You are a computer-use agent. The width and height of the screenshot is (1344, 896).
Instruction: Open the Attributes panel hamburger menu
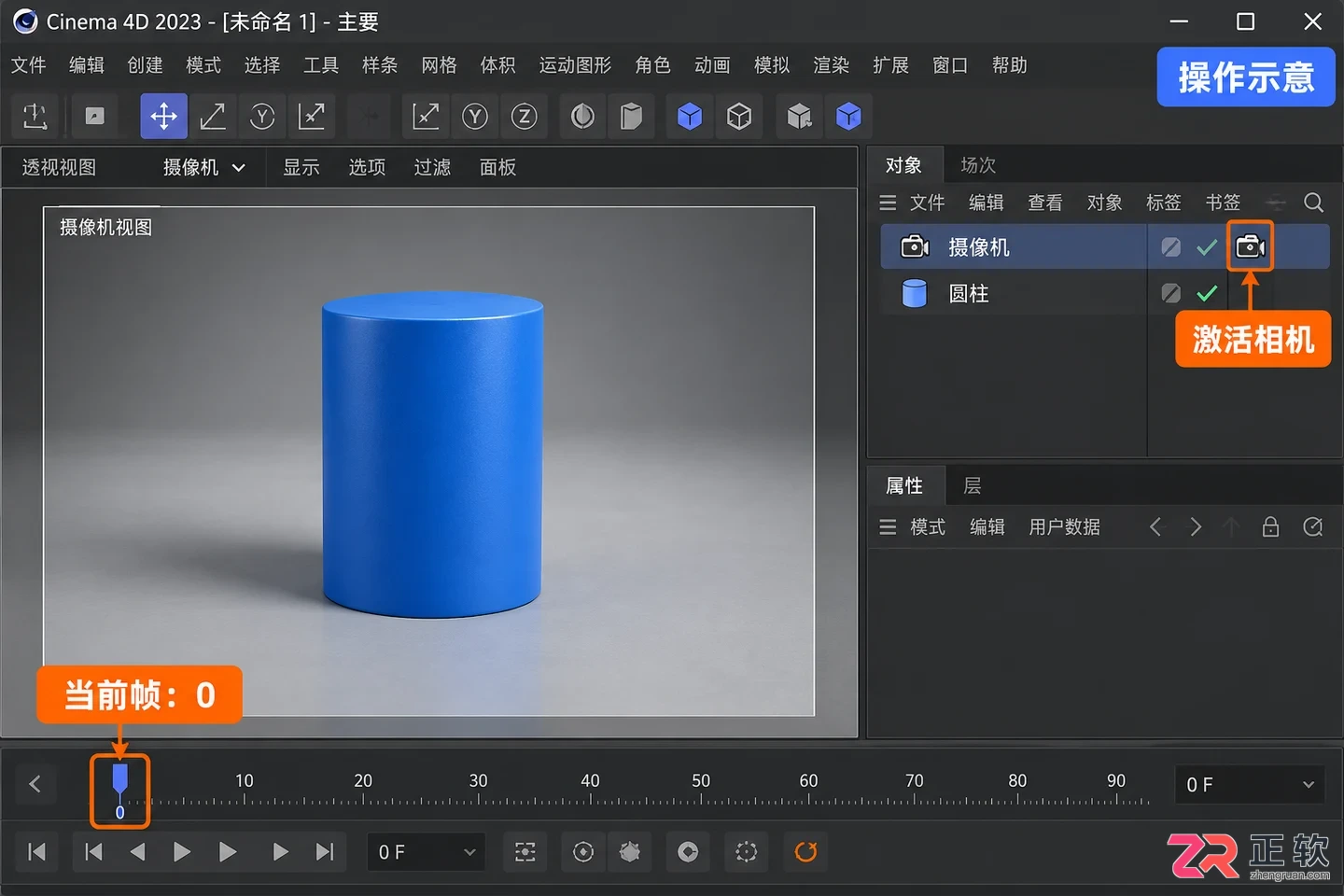tap(888, 527)
